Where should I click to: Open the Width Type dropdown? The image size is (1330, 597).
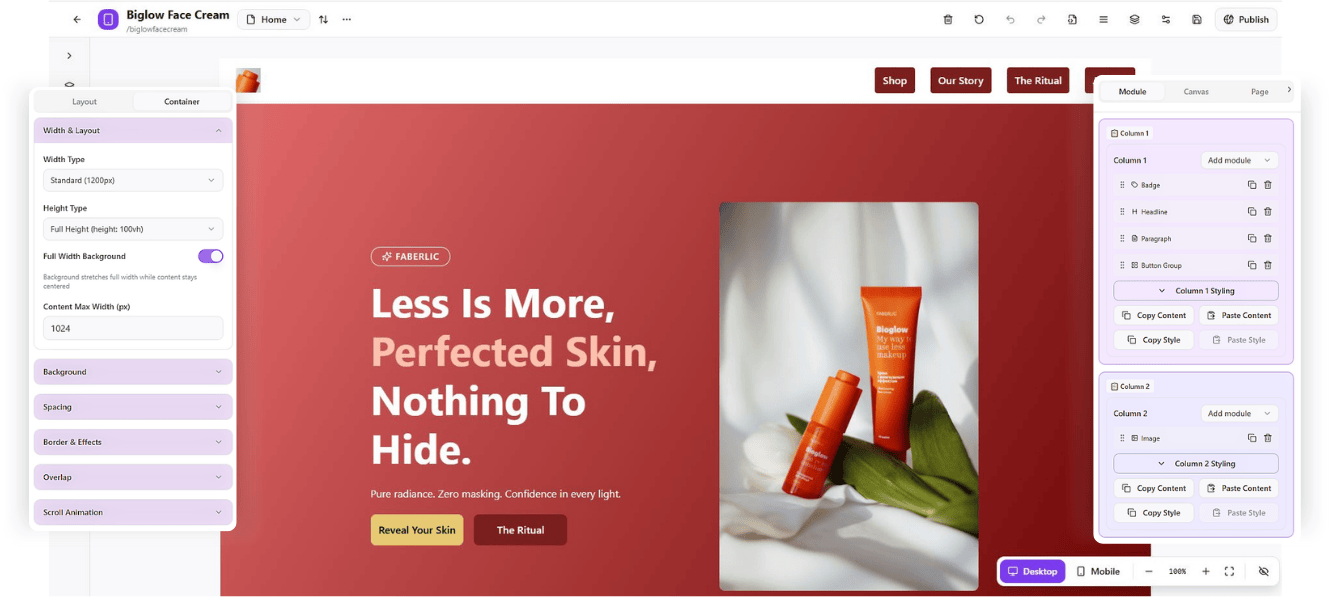click(133, 180)
